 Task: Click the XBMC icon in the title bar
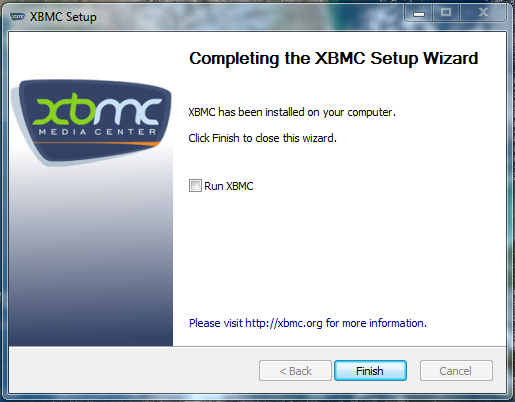(x=17, y=16)
